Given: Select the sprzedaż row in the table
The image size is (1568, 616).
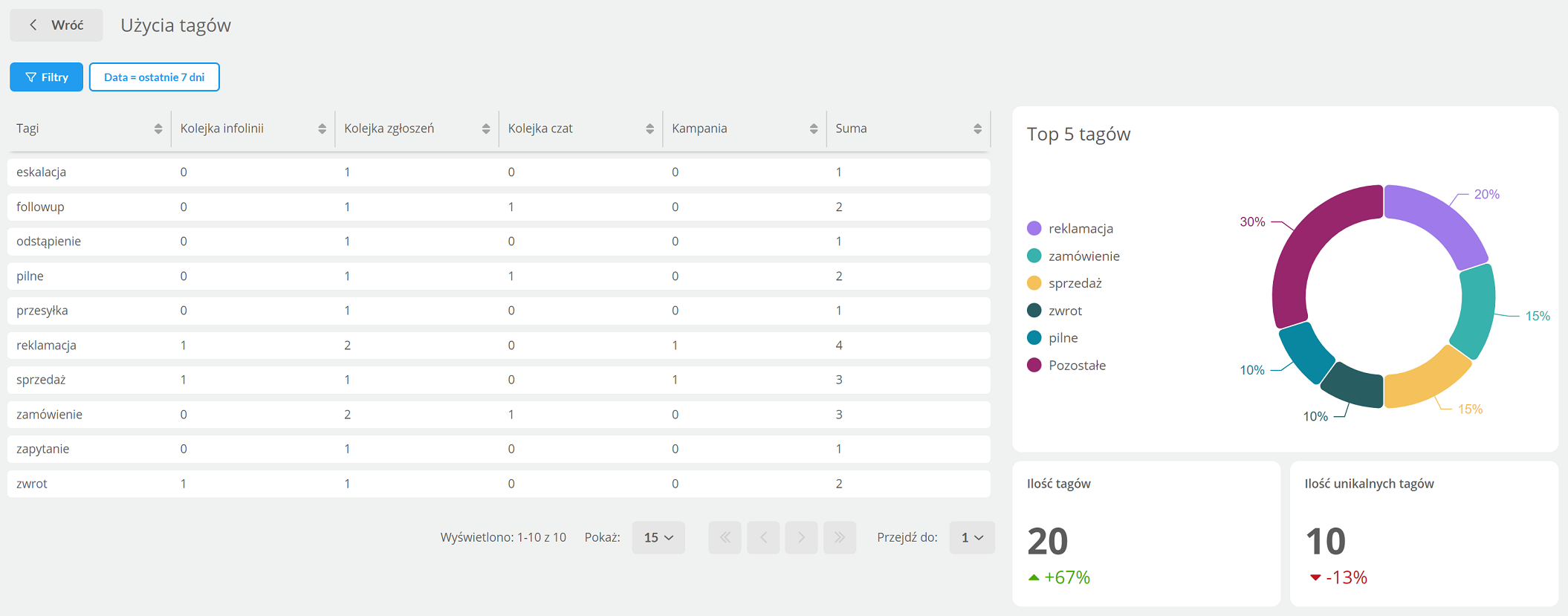Looking at the screenshot, I should coord(499,380).
